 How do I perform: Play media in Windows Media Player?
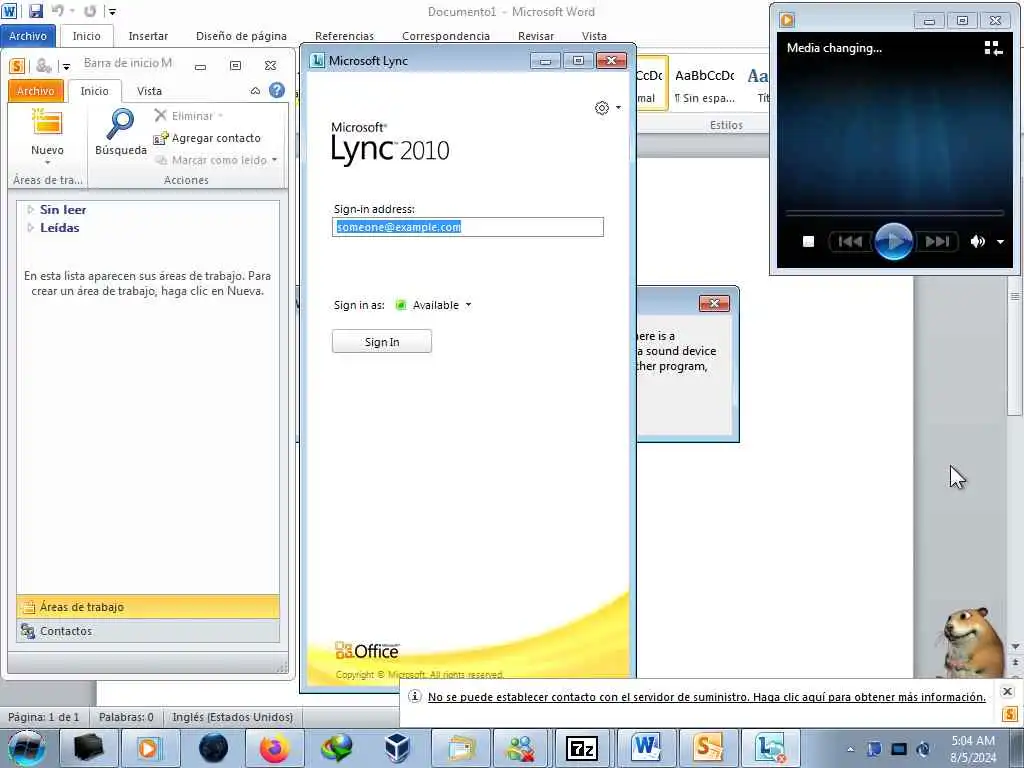point(893,242)
